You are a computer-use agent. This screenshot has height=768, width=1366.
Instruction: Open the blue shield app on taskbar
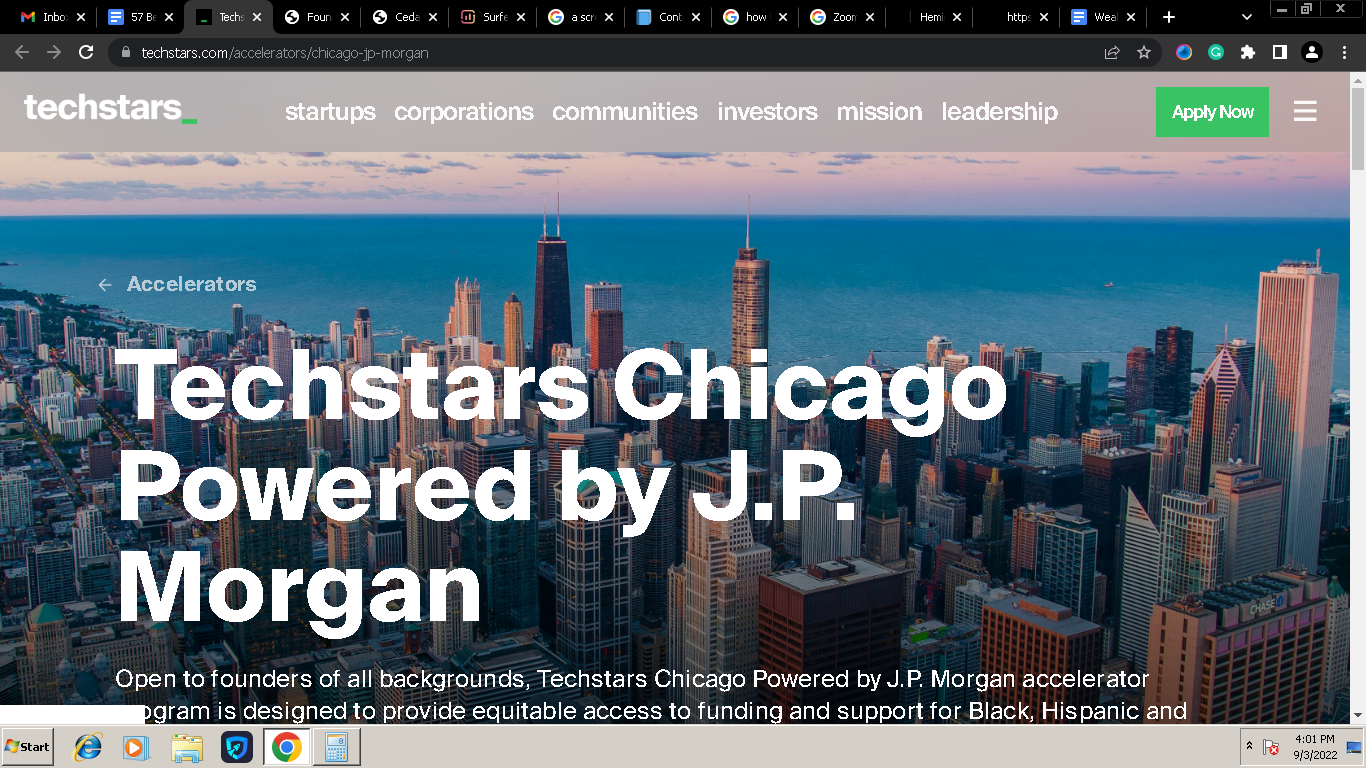[237, 747]
